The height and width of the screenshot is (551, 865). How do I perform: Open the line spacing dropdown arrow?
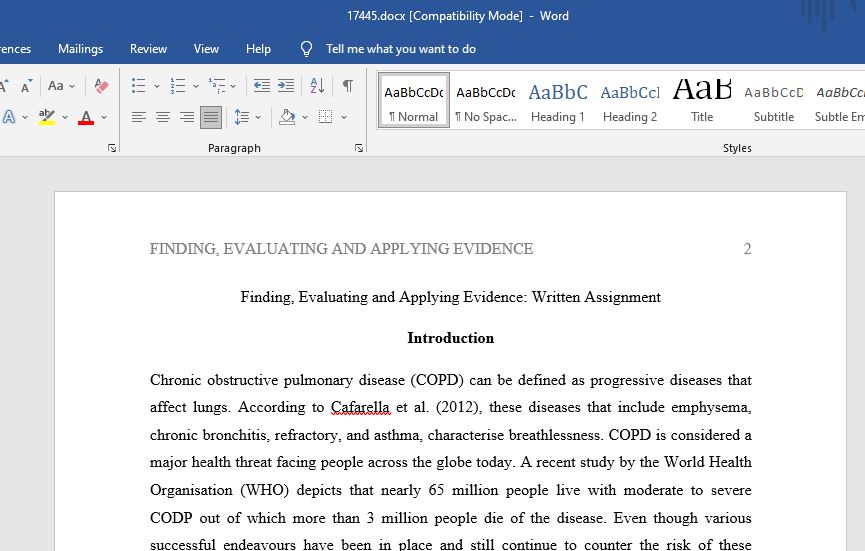coord(258,117)
